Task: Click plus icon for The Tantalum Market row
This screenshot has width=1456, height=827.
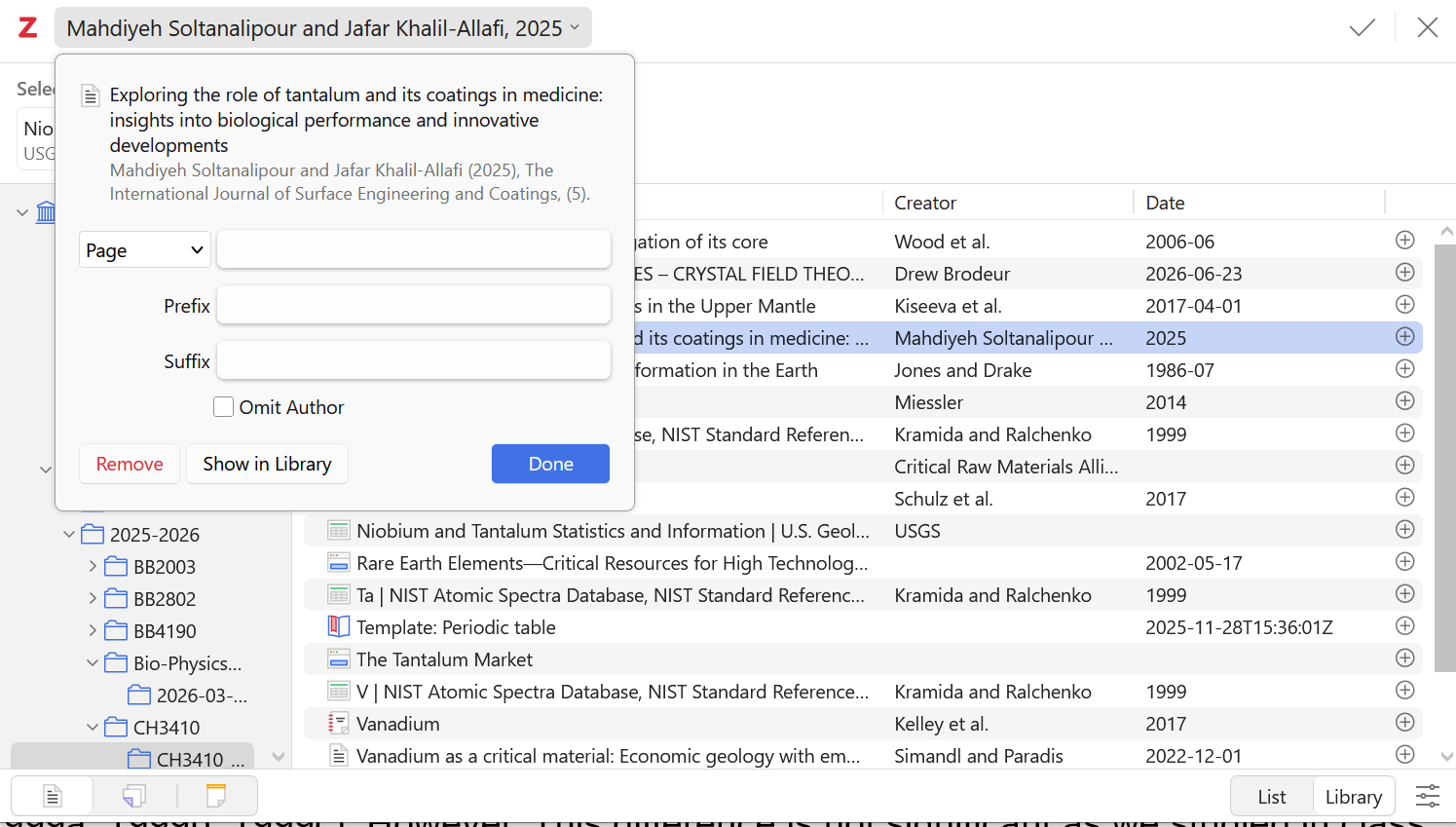Action: point(1404,658)
